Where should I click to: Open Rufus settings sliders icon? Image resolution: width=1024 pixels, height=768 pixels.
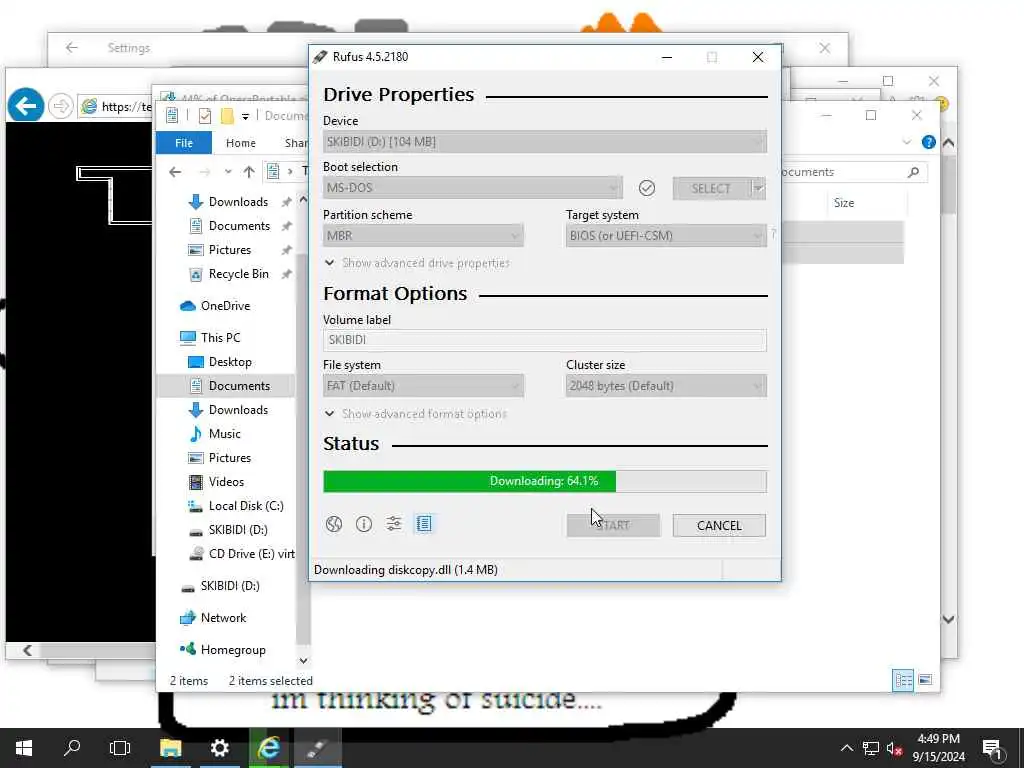[x=394, y=524]
